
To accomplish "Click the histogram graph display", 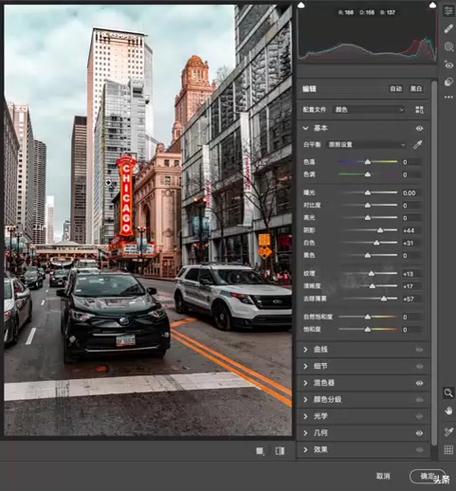I will pyautogui.click(x=367, y=34).
